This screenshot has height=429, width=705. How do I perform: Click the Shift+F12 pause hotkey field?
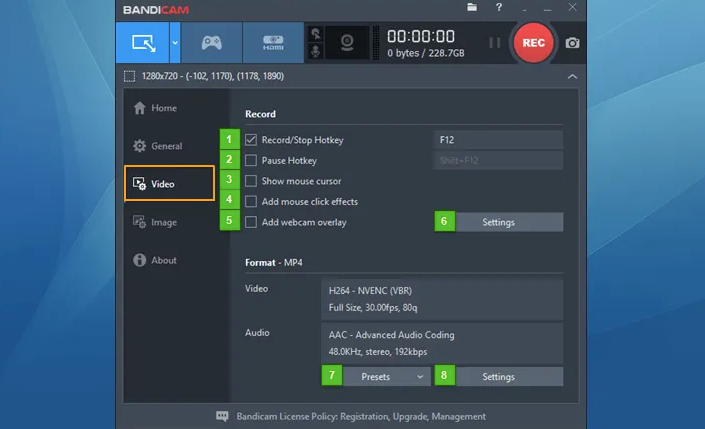[x=498, y=161]
